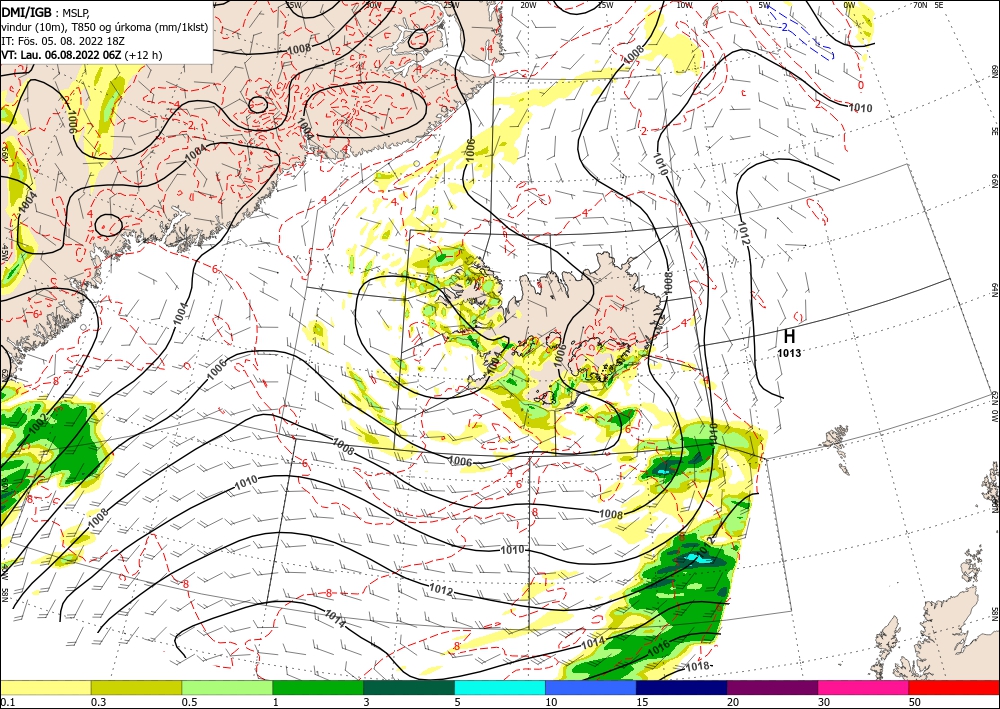Click the '5W' longitude label
This screenshot has height=709, width=1000.
[x=765, y=5]
